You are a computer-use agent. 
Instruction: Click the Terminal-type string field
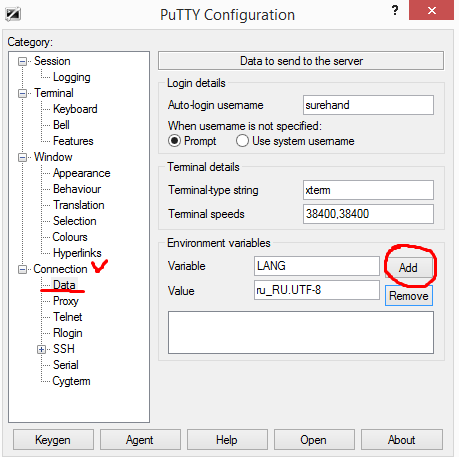(368, 190)
